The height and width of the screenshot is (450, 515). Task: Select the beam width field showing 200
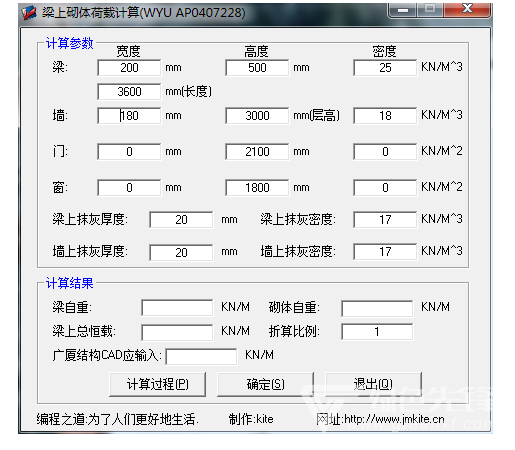[x=129, y=68]
